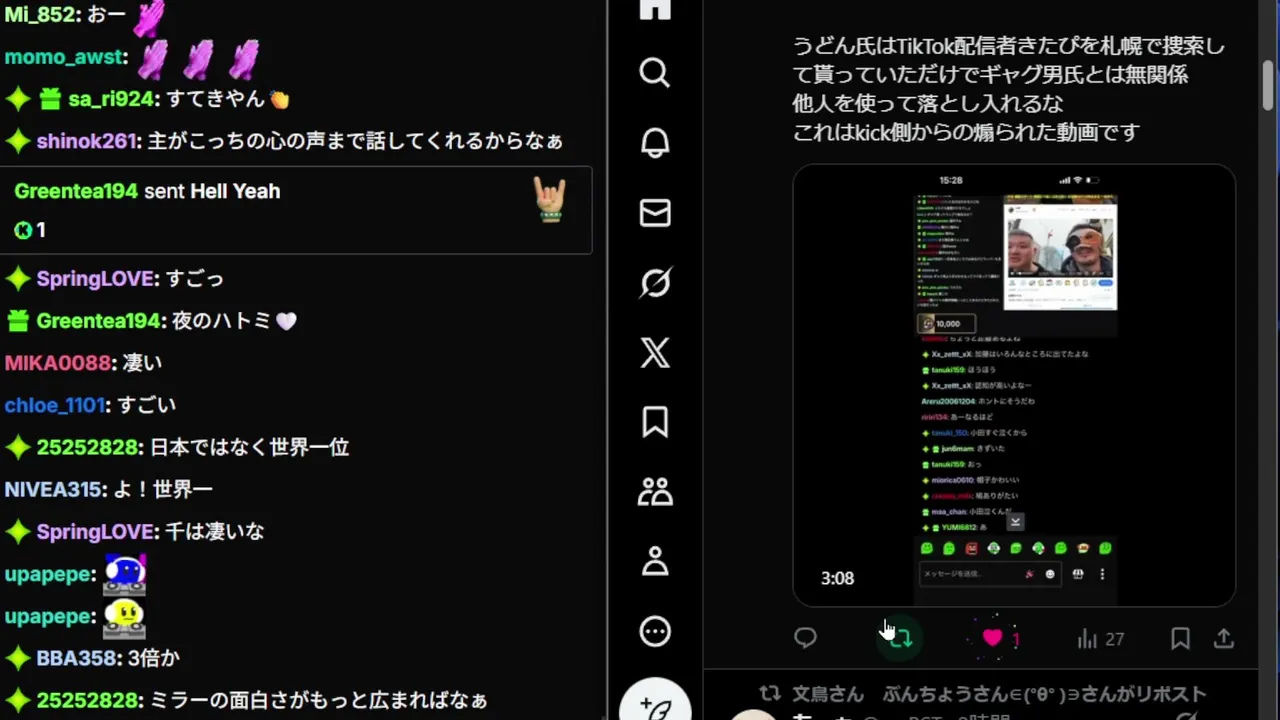Open chat user Mi_852 profile
Viewport: 1280px width, 720px height.
(x=41, y=15)
